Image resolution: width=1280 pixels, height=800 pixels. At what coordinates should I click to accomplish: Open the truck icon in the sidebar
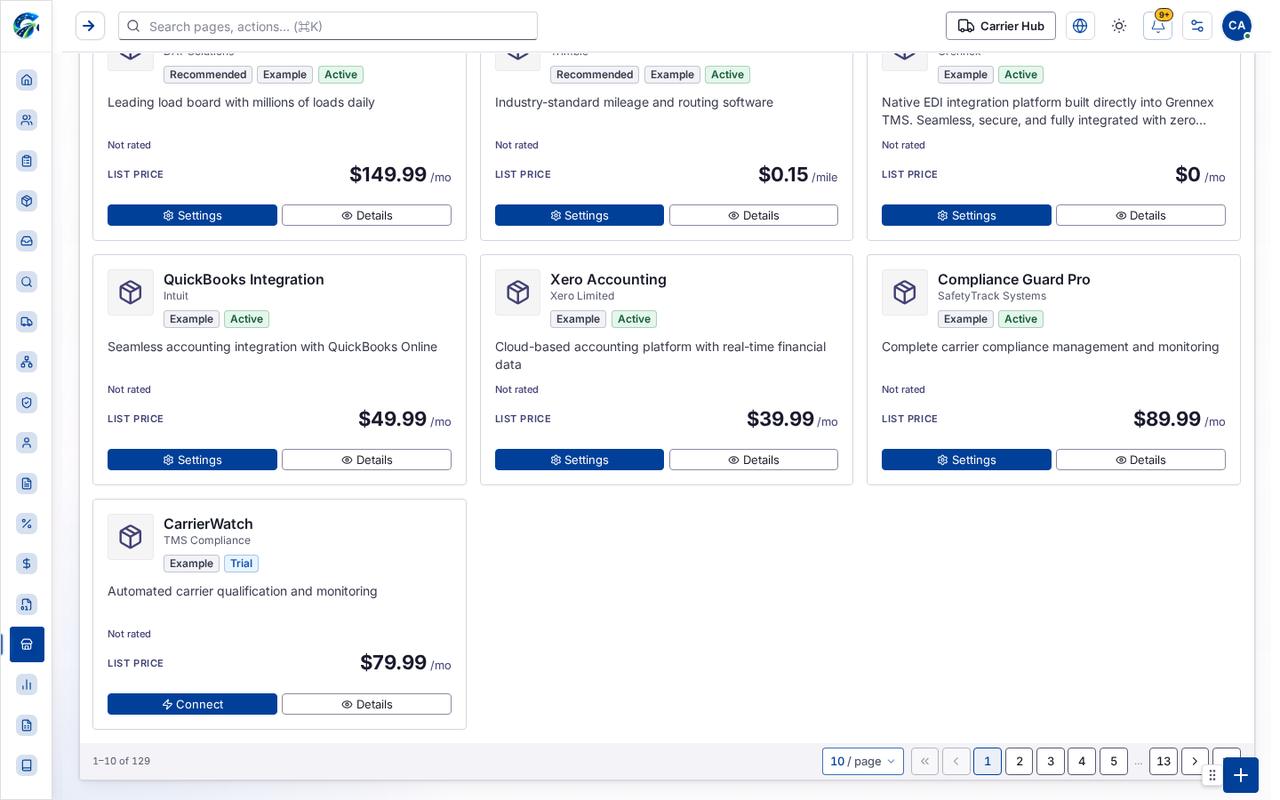27,322
